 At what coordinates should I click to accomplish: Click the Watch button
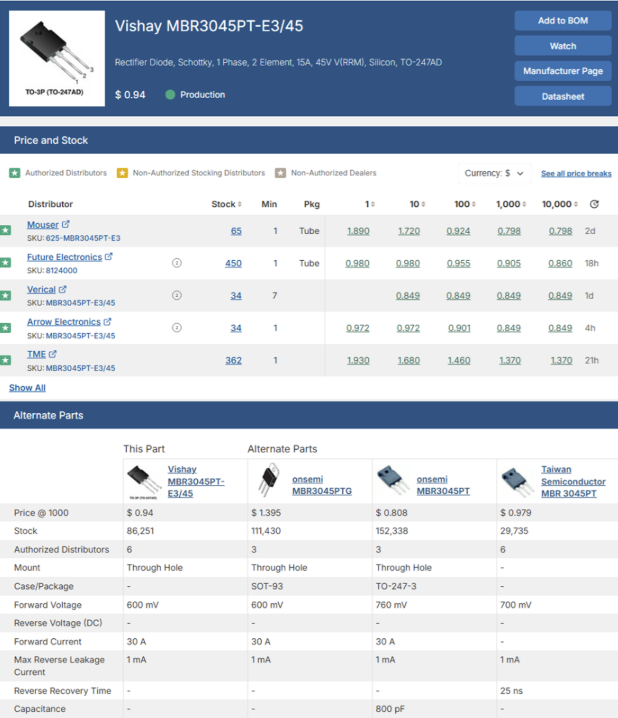(563, 46)
